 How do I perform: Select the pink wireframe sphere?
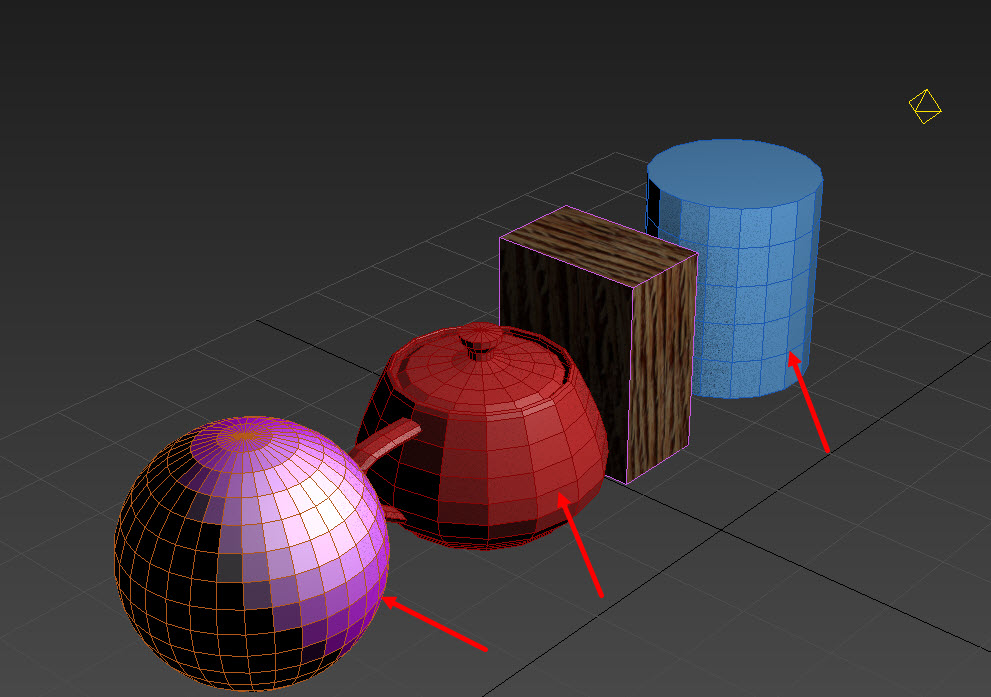click(252, 554)
